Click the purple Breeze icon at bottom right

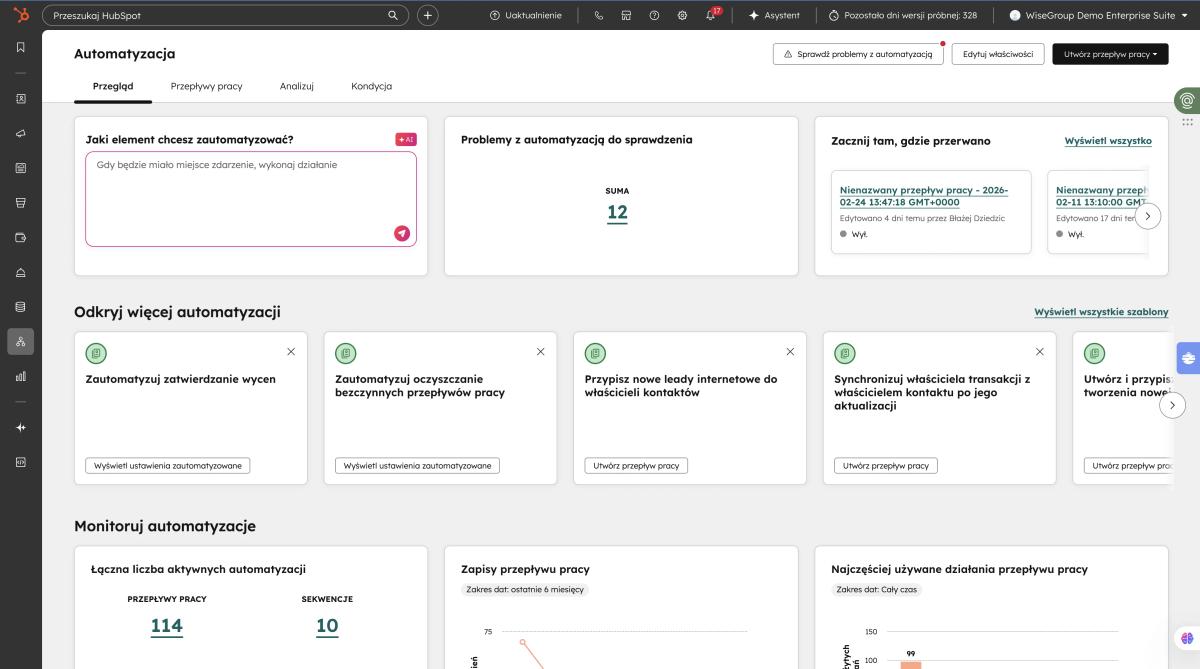coord(1187,638)
